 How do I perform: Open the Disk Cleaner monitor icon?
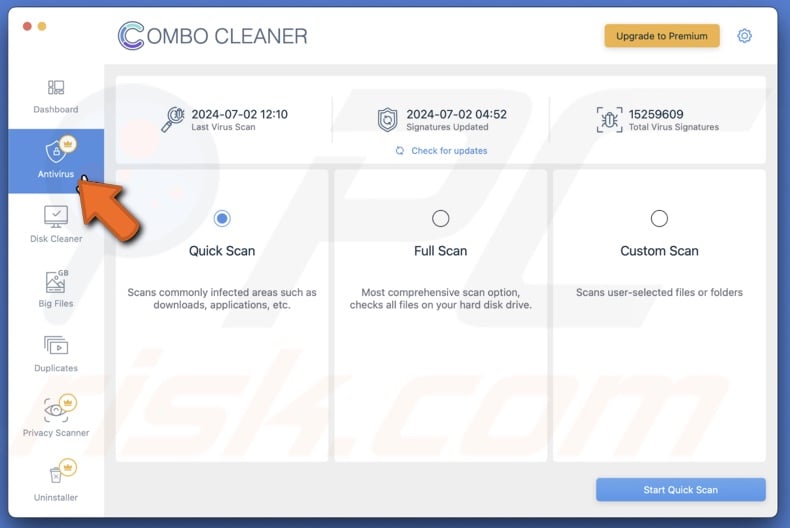(56, 217)
